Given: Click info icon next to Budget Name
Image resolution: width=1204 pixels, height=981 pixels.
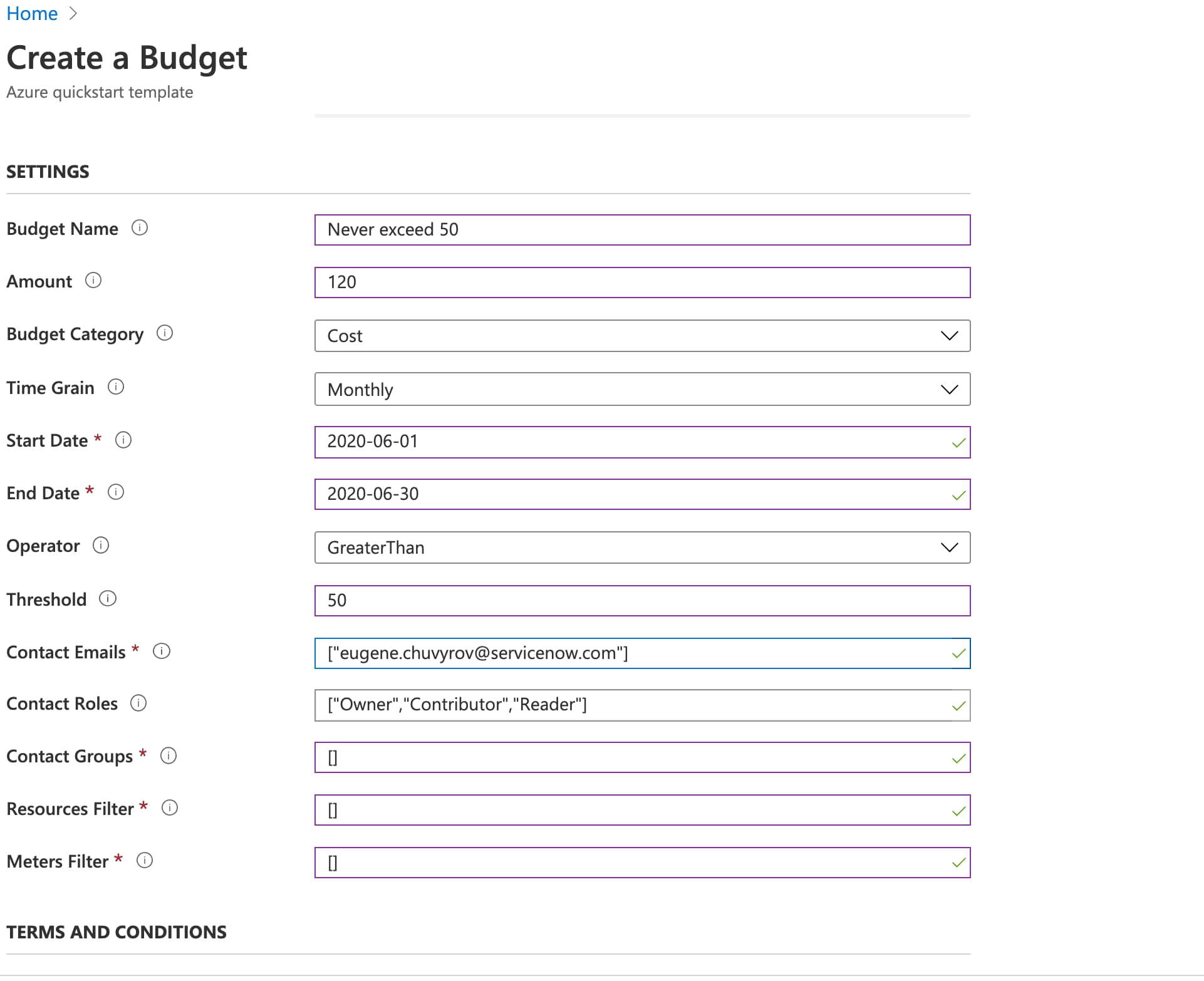Looking at the screenshot, I should [x=140, y=228].
